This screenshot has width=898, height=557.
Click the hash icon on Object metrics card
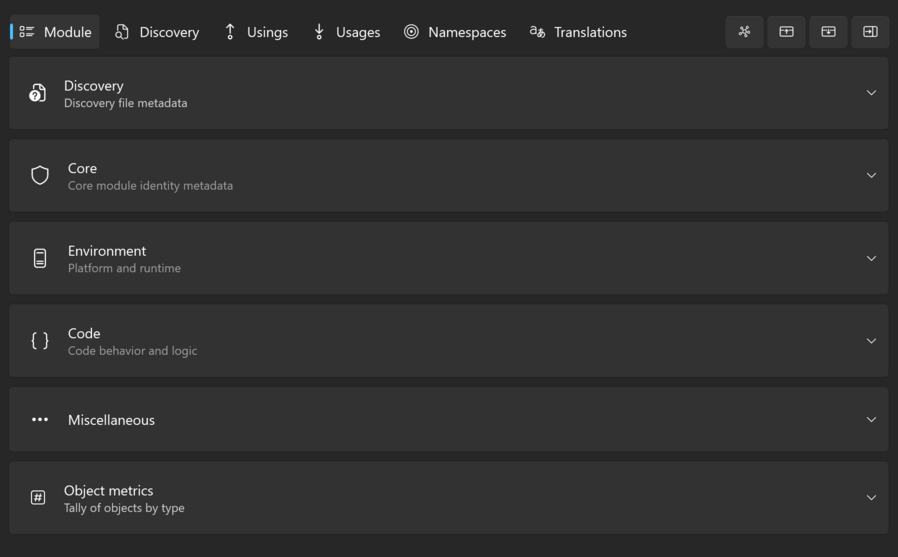[x=38, y=497]
